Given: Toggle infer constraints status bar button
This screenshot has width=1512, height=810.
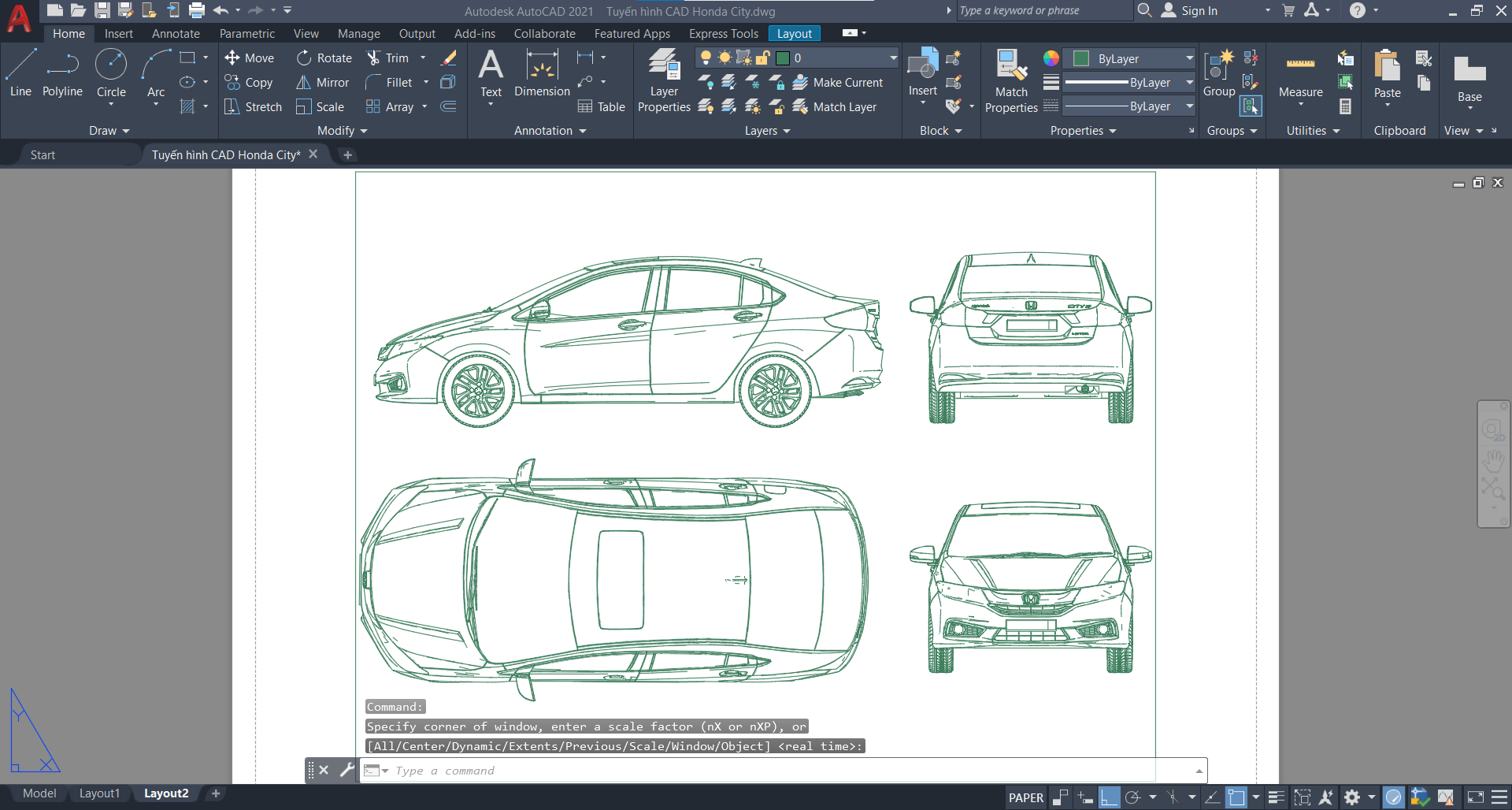Looking at the screenshot, I should pos(1061,797).
